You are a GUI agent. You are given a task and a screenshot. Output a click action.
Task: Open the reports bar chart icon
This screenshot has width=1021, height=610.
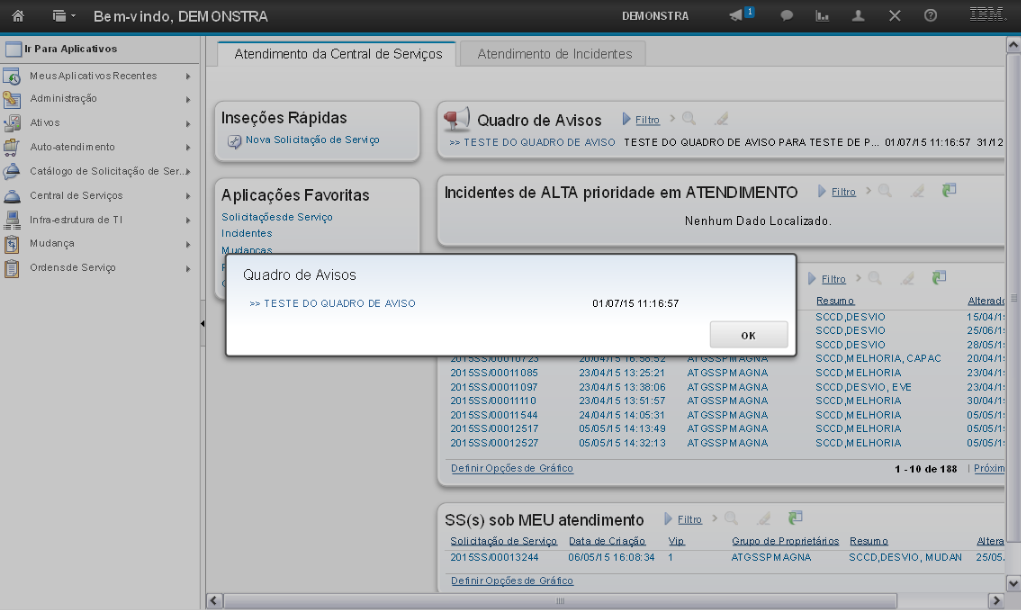click(x=822, y=16)
